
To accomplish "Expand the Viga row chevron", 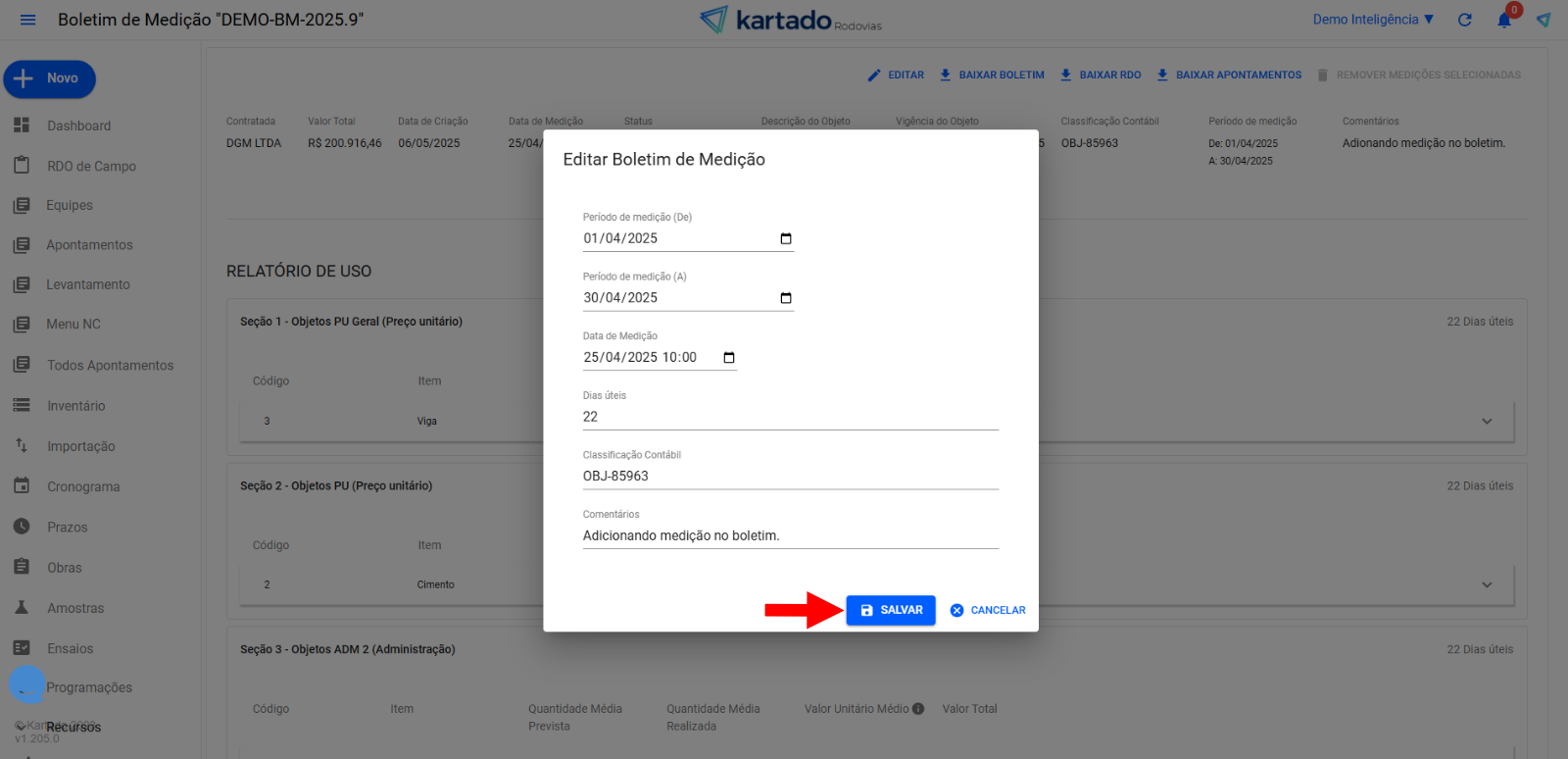I will pyautogui.click(x=1487, y=422).
